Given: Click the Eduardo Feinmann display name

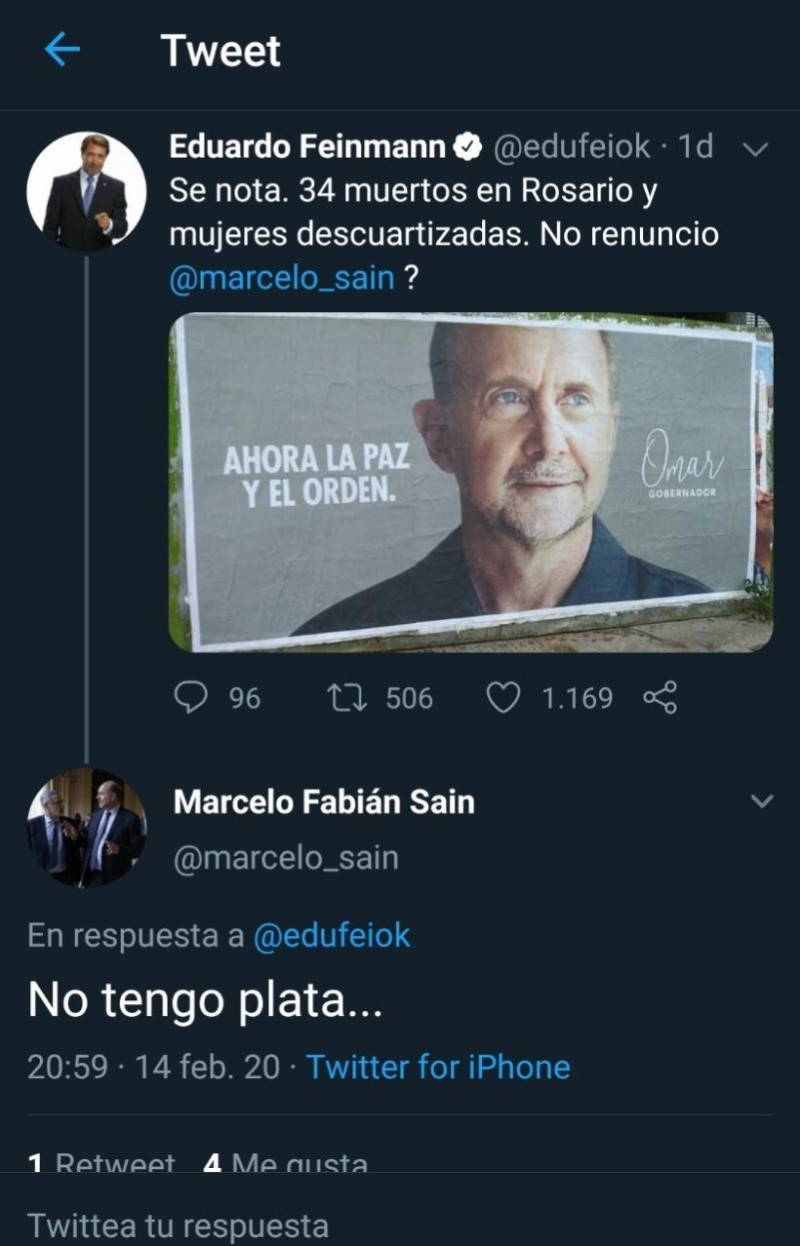Looking at the screenshot, I should 306,147.
